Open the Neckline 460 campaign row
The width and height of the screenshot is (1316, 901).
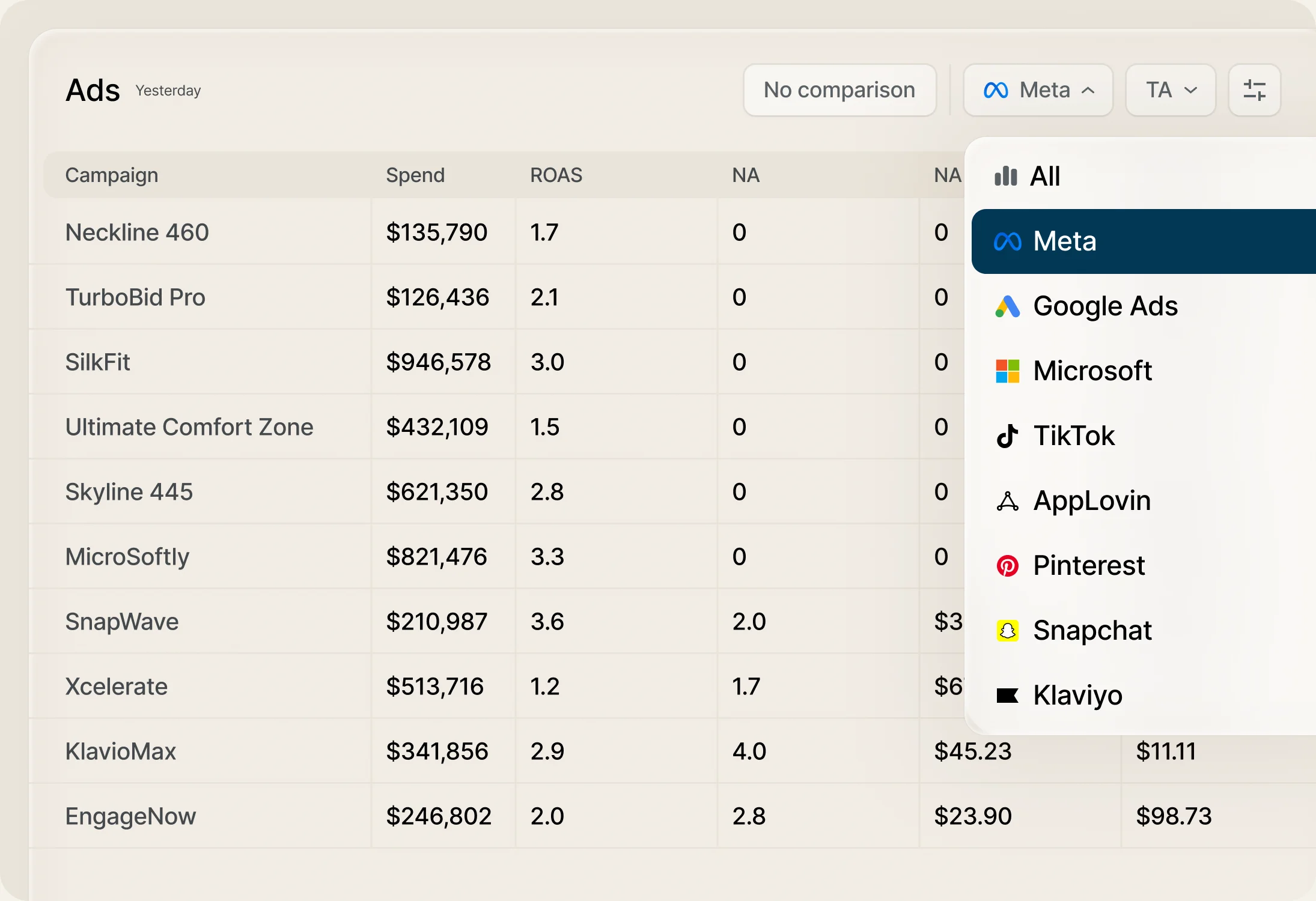(x=137, y=232)
